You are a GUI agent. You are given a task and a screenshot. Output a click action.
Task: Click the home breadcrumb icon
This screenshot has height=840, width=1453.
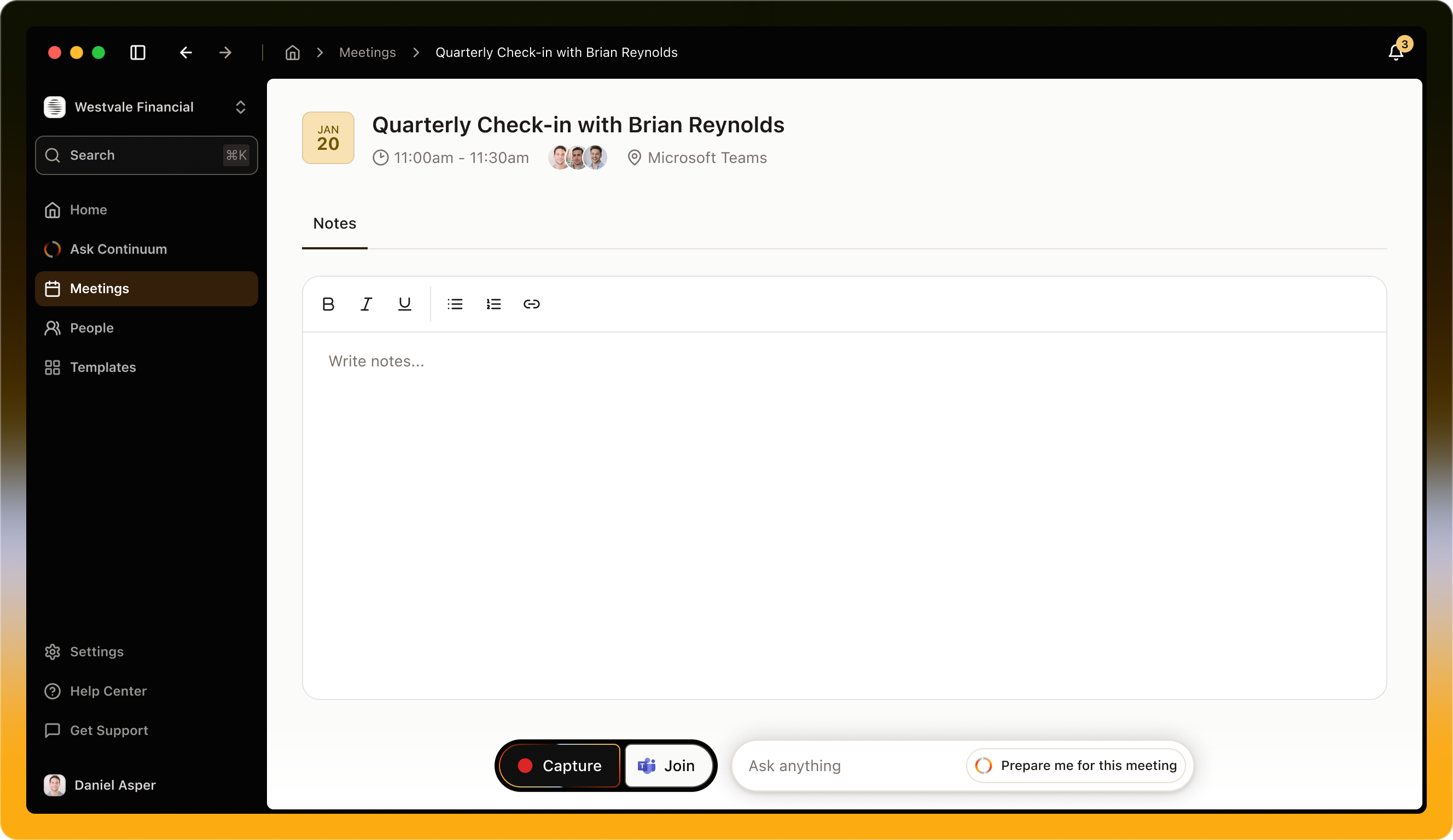(x=293, y=52)
